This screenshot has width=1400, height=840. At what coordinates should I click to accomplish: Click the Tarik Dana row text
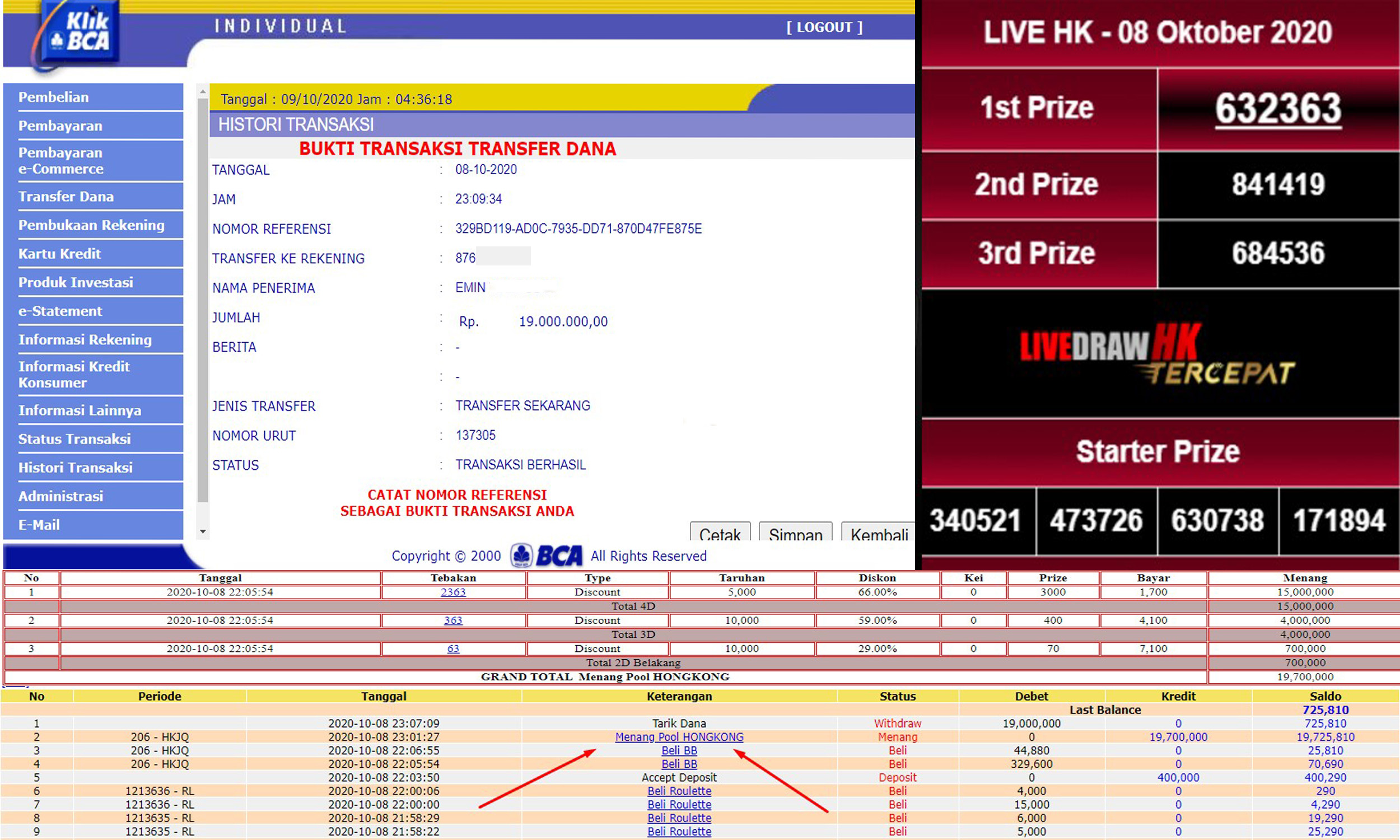point(679,724)
